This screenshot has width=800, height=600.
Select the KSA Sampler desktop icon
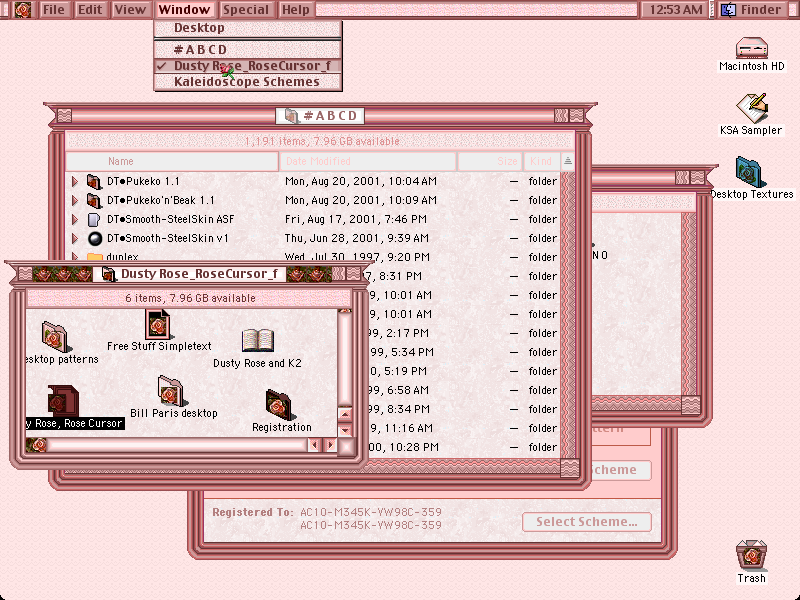[752, 108]
